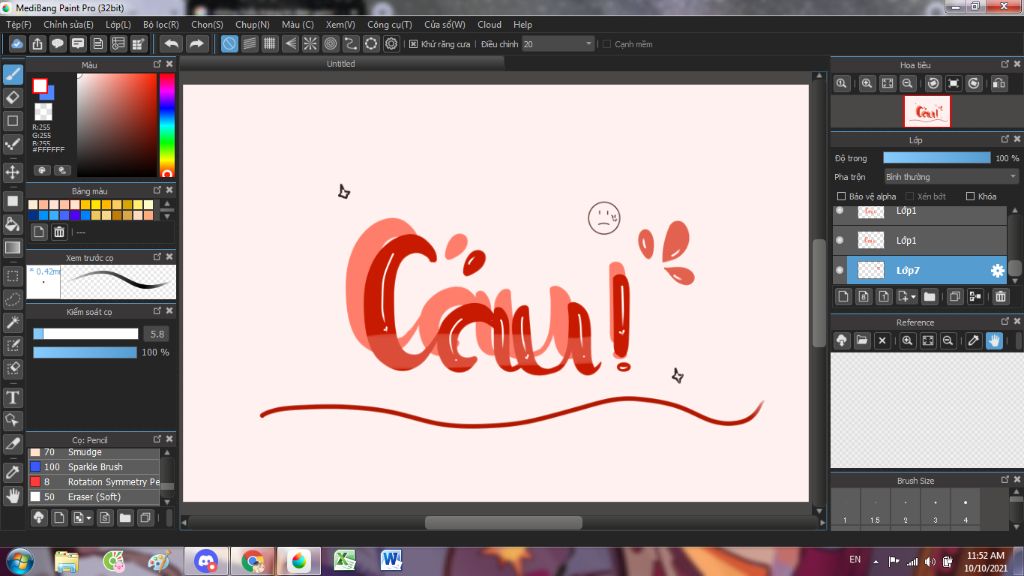Enable the Cạnh mềm checkbox
Viewport: 1024px width, 576px height.
coord(607,44)
